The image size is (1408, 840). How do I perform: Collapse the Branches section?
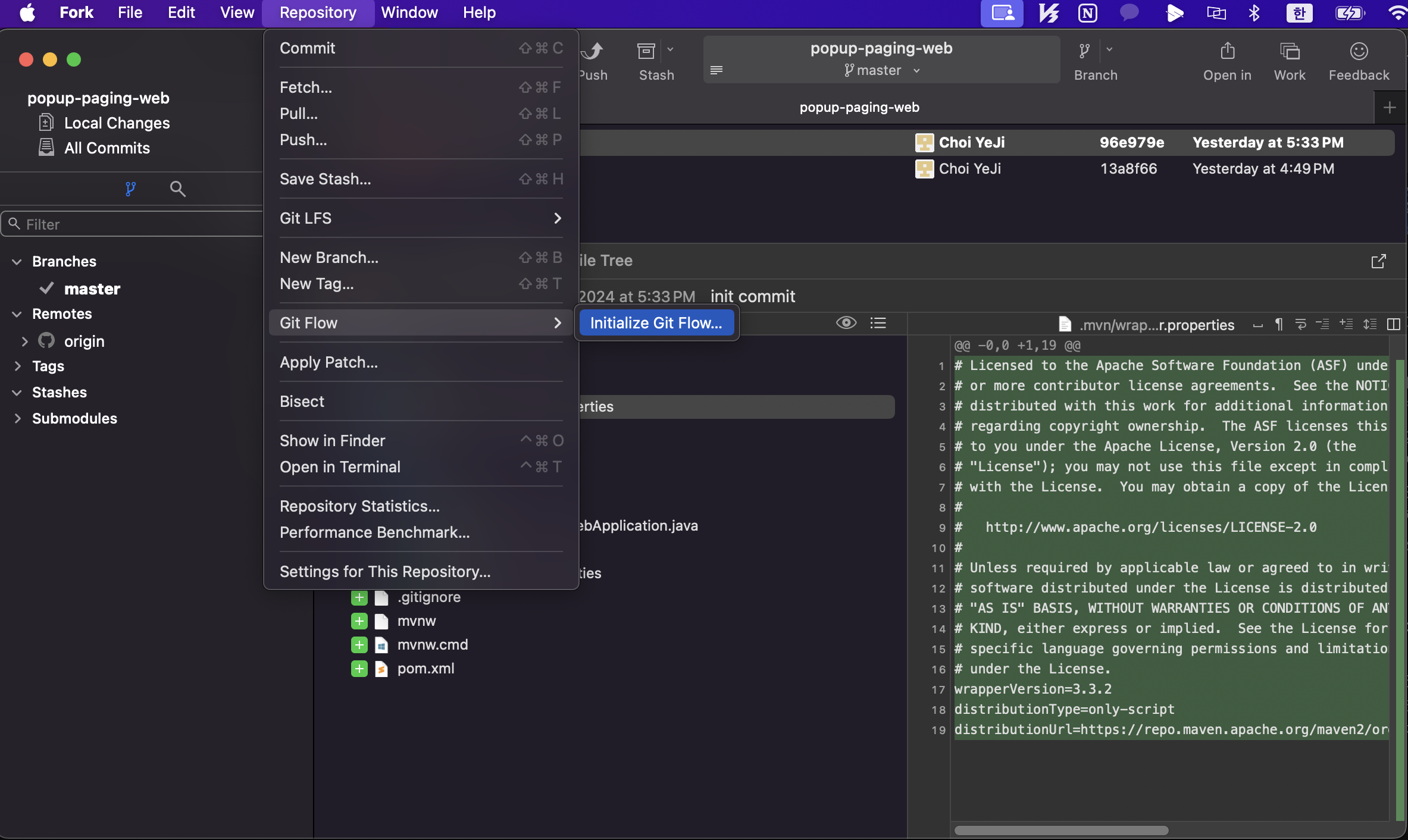[17, 262]
